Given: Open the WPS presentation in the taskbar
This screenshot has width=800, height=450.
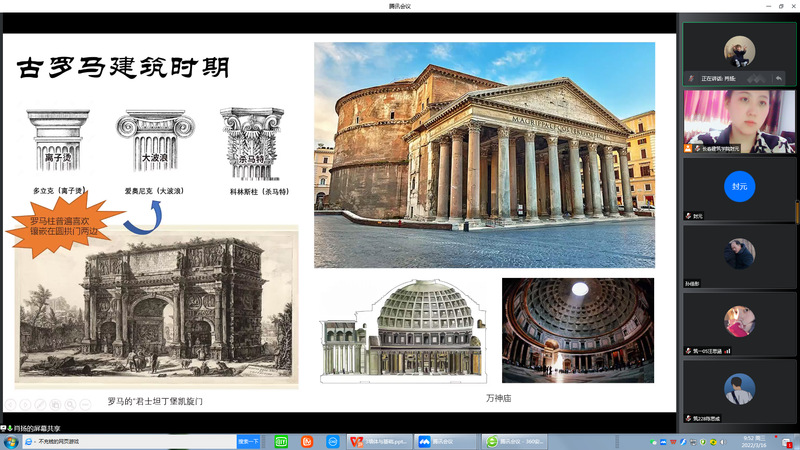Looking at the screenshot, I should click(x=374, y=441).
